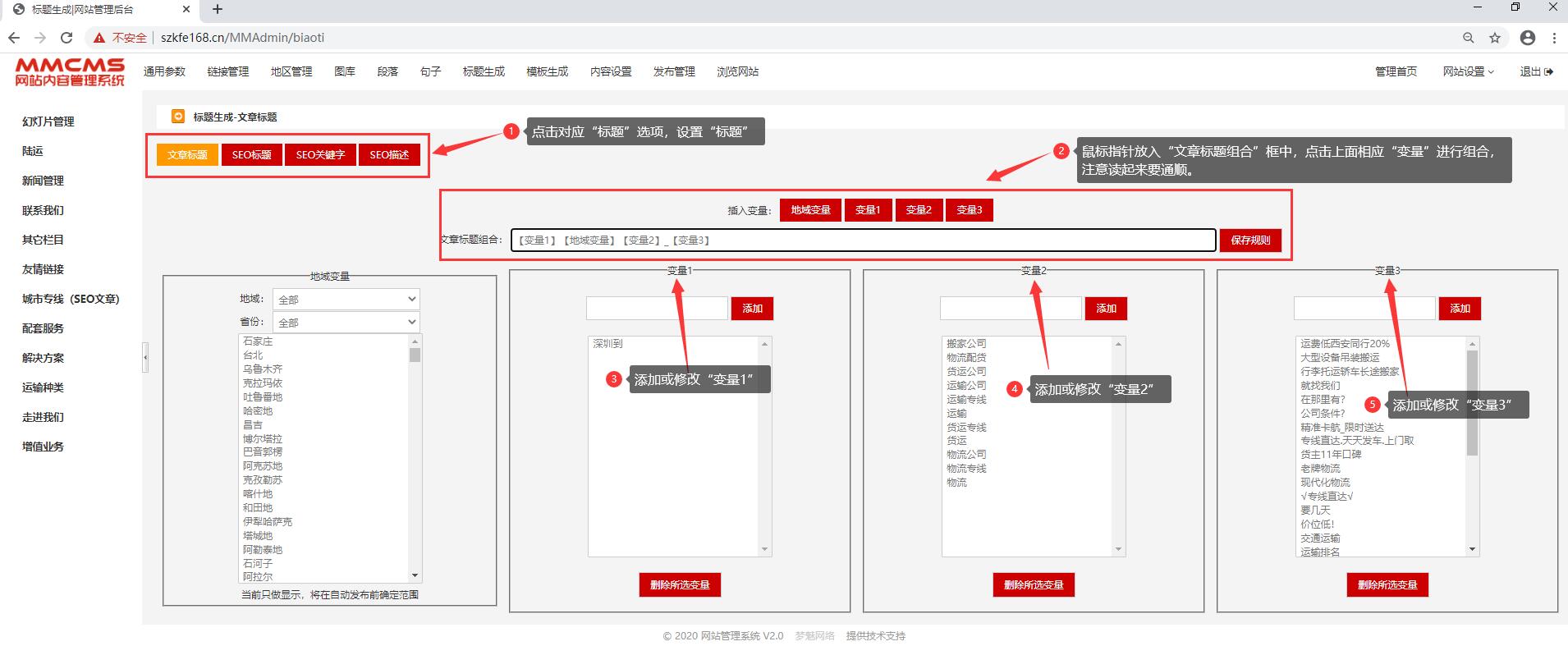Switch to the SEO标题 tab

tap(251, 155)
